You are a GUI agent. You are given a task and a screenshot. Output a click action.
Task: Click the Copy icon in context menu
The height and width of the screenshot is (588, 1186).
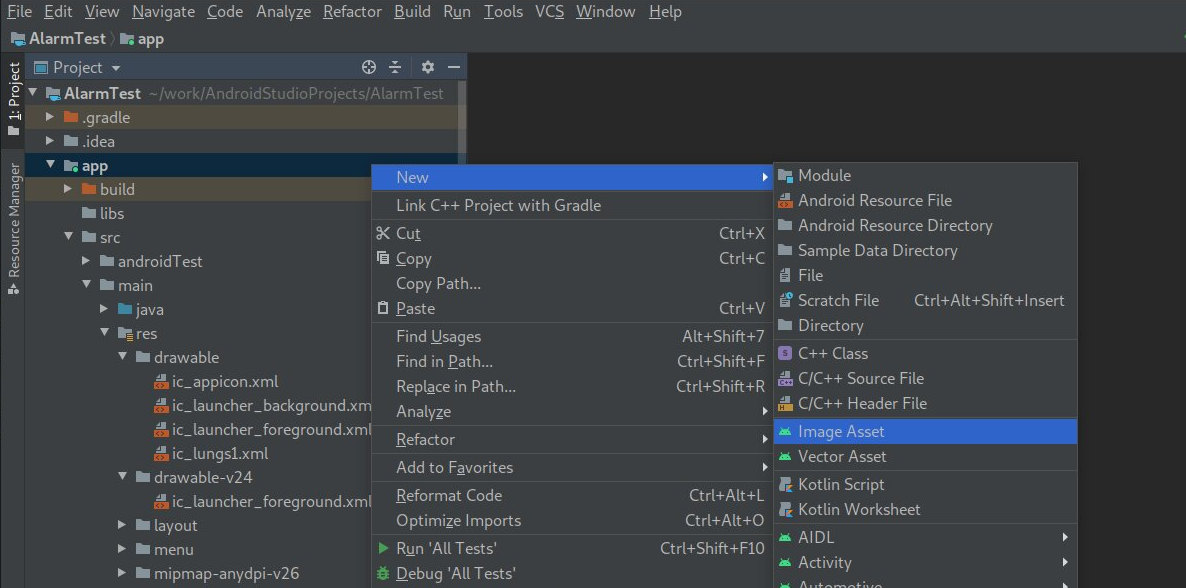383,258
